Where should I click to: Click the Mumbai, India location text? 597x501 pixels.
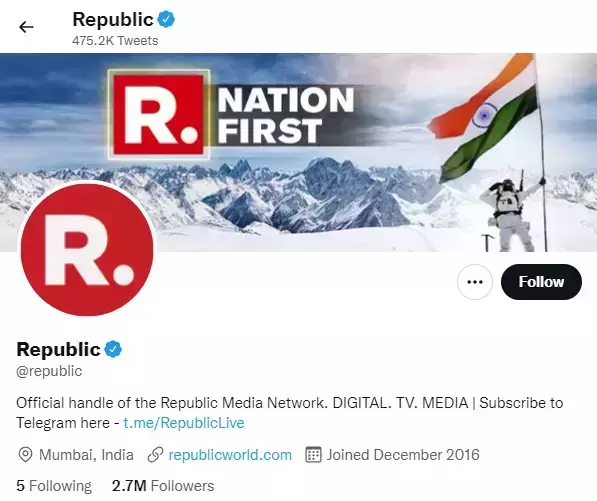[x=86, y=455]
